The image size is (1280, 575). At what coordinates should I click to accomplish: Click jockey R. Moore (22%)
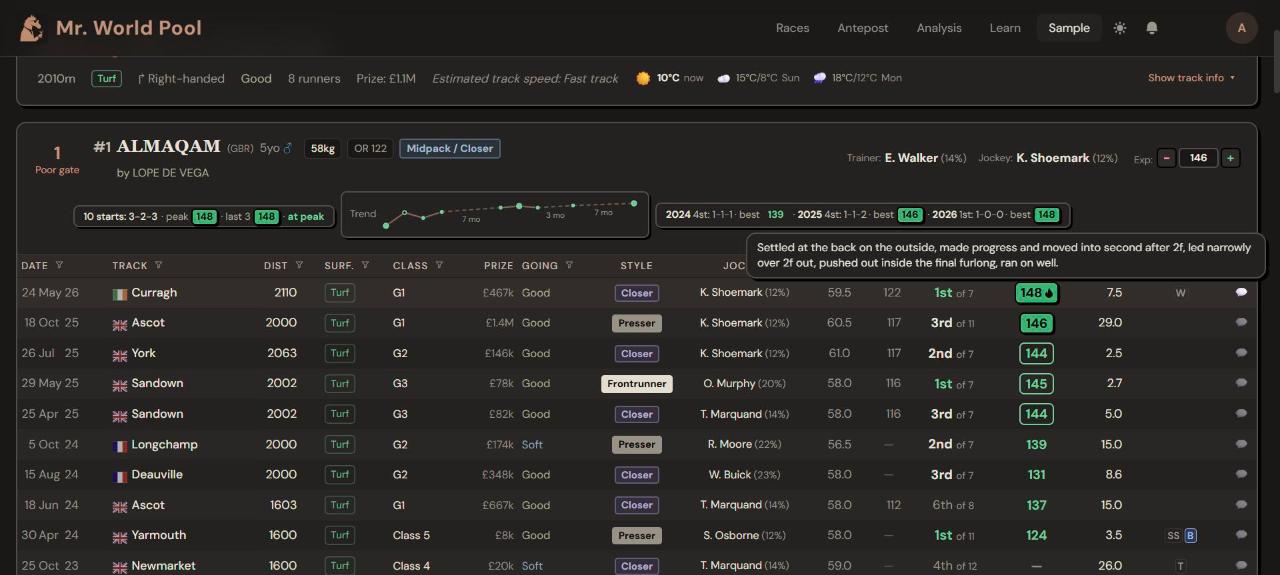[744, 445]
